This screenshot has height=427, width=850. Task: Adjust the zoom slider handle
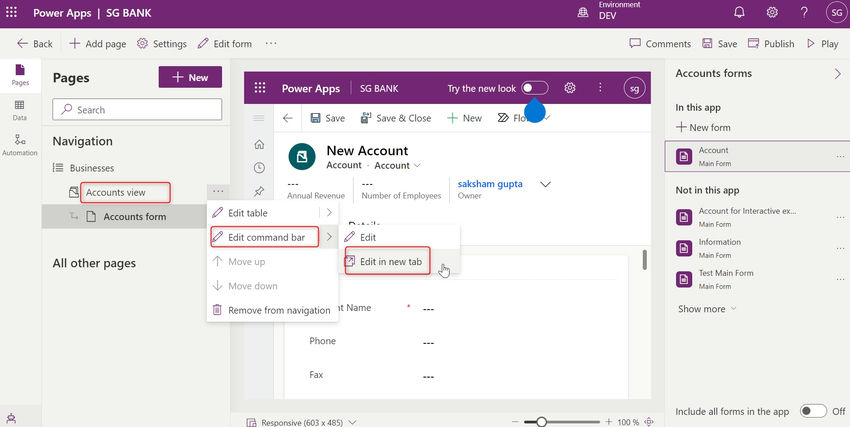[x=540, y=422]
